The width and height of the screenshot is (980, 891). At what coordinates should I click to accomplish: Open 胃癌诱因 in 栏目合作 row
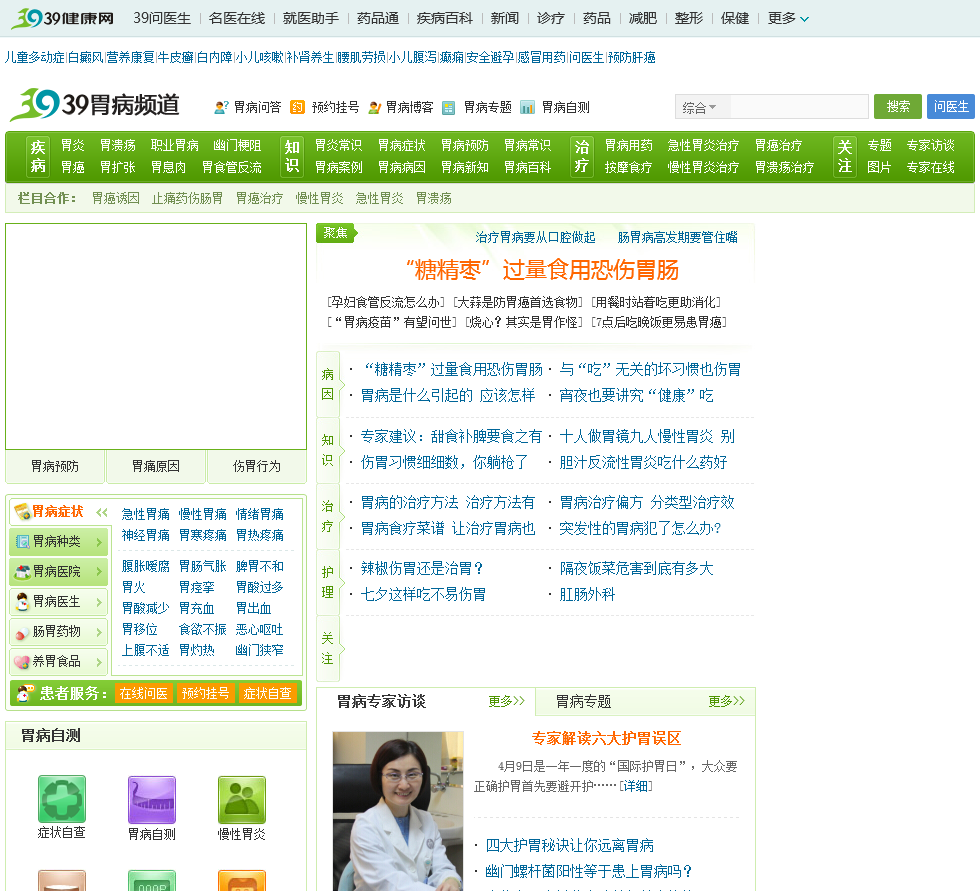pos(116,198)
